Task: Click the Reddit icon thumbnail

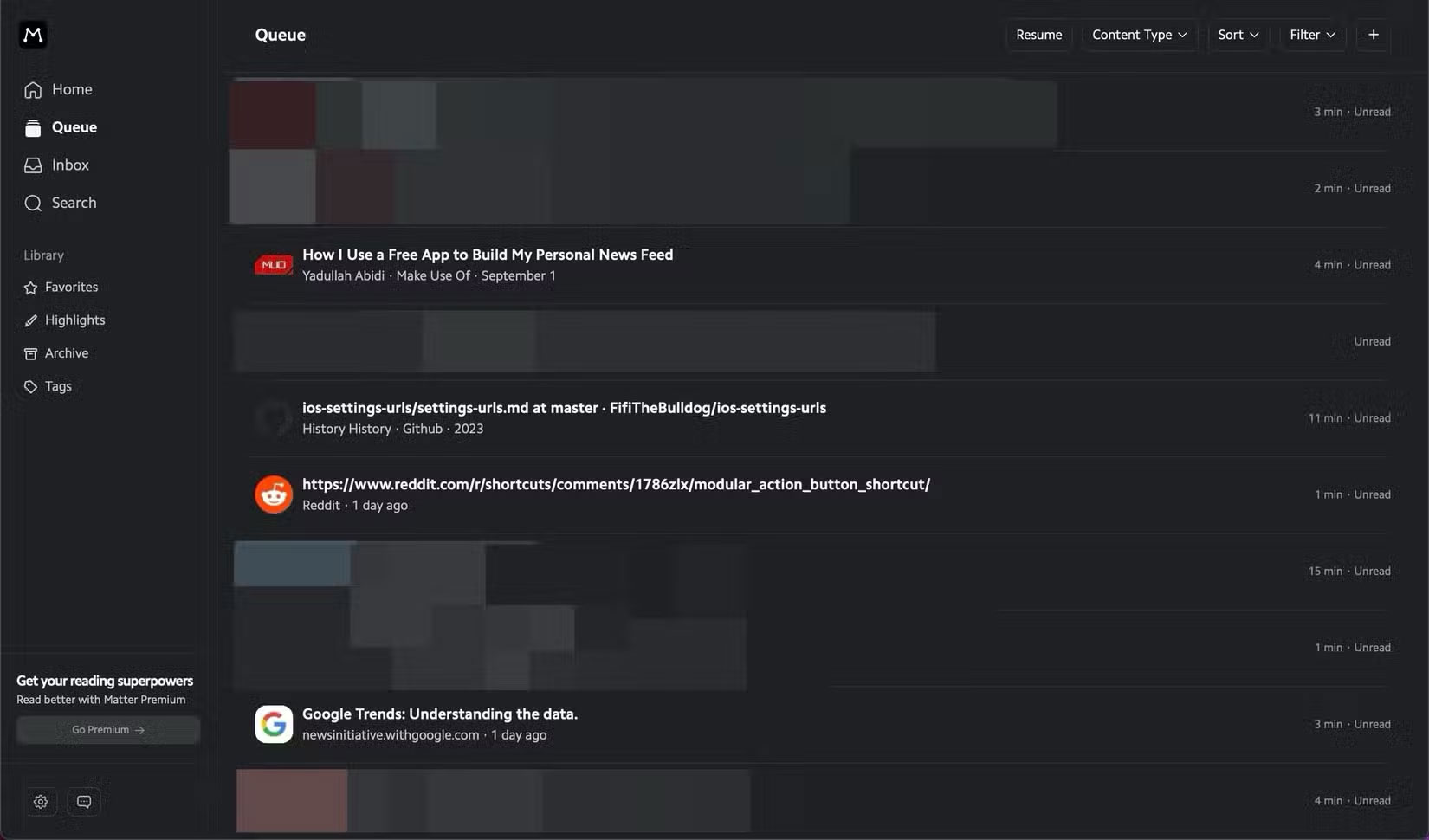Action: click(x=274, y=494)
